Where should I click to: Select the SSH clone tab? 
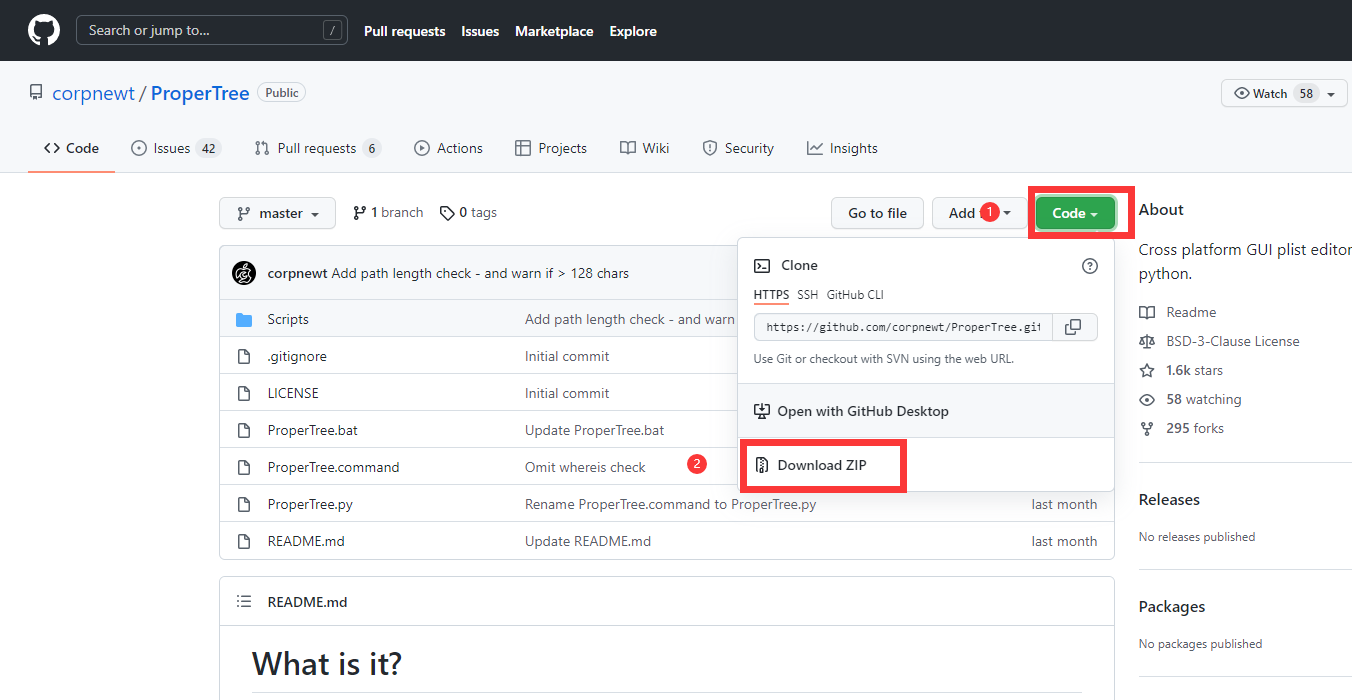coord(807,295)
